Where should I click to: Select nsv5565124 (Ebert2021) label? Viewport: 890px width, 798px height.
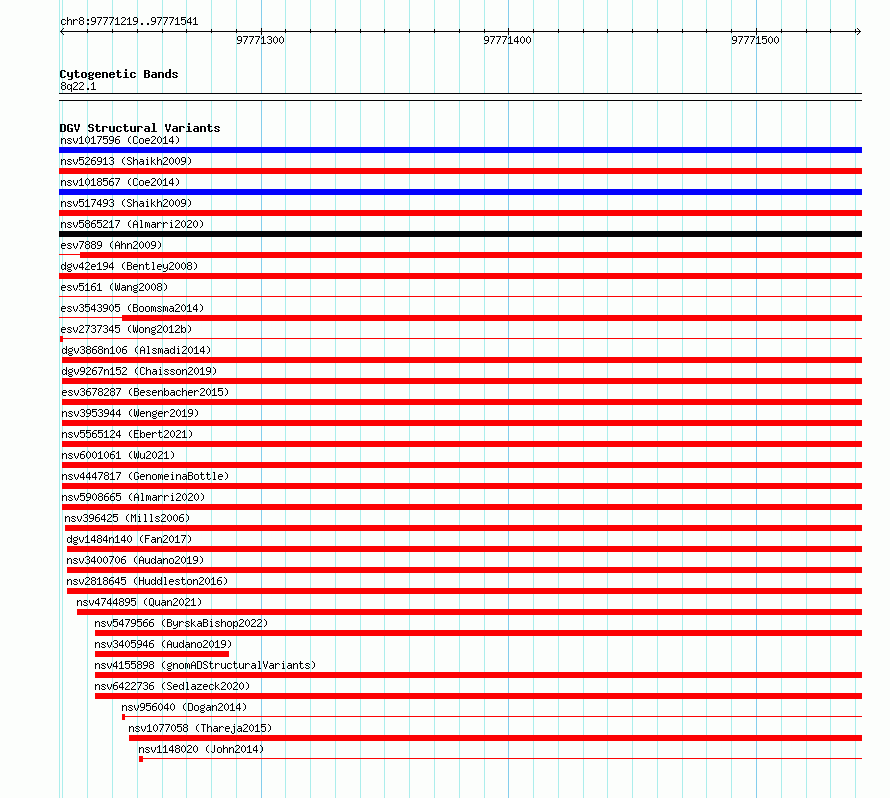pos(127,434)
